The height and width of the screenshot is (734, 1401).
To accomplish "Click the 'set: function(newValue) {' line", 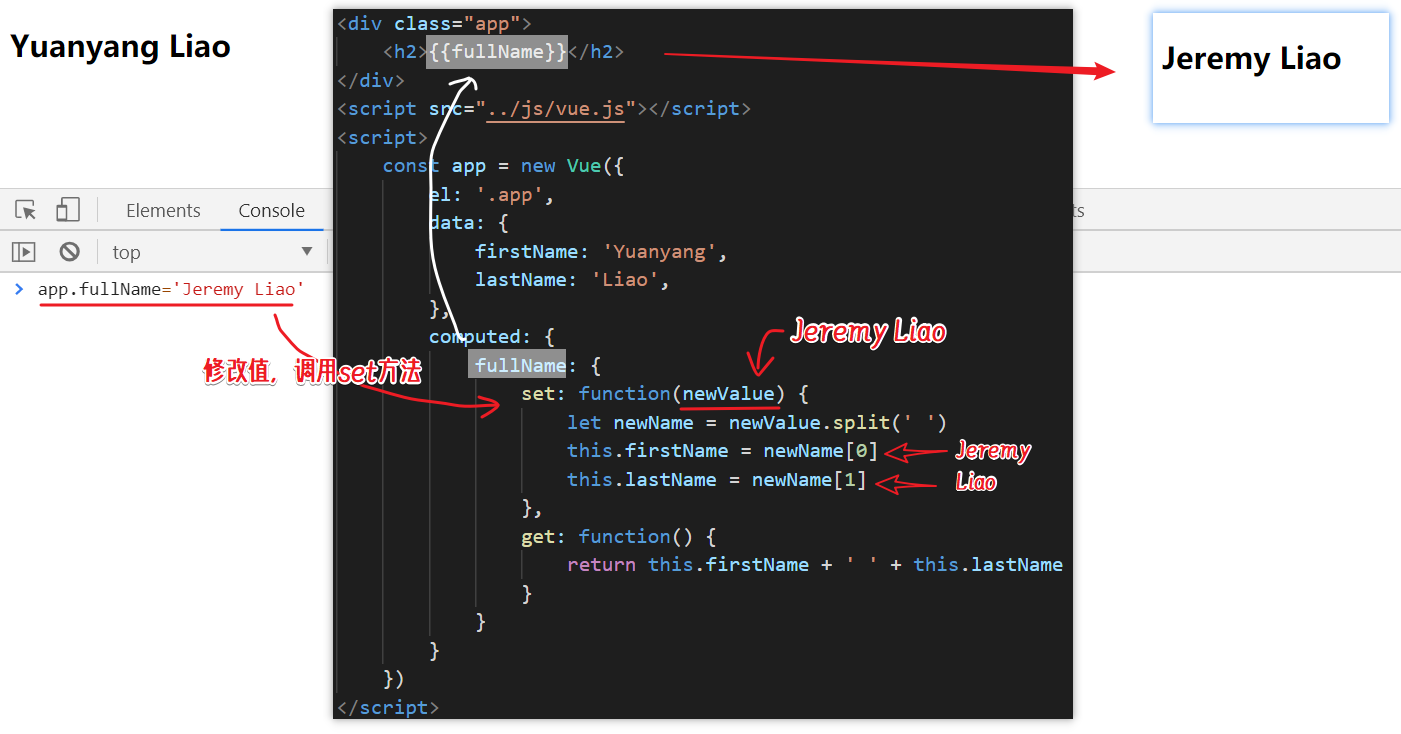I will [x=664, y=394].
